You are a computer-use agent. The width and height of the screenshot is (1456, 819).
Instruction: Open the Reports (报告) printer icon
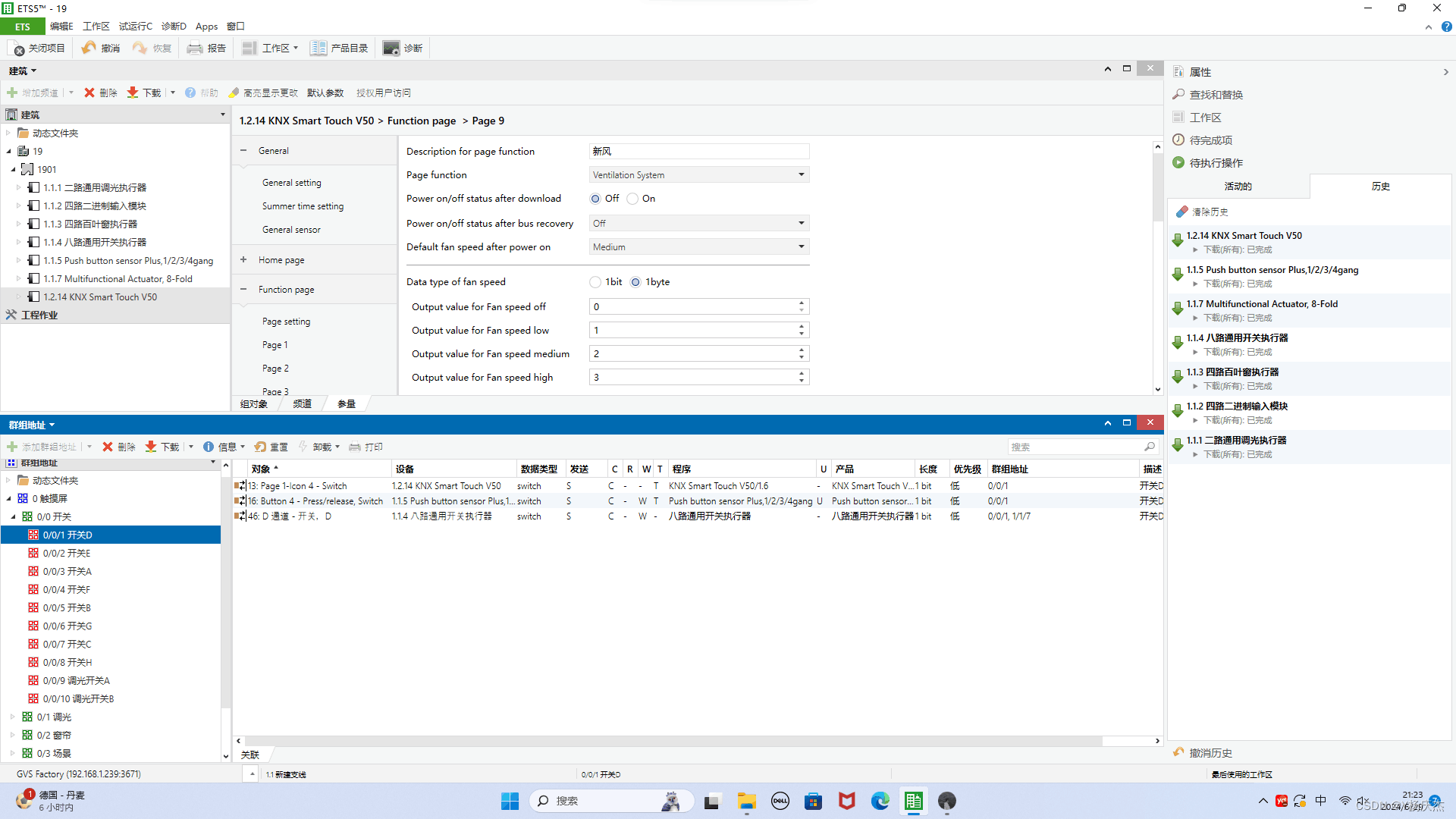coord(195,49)
